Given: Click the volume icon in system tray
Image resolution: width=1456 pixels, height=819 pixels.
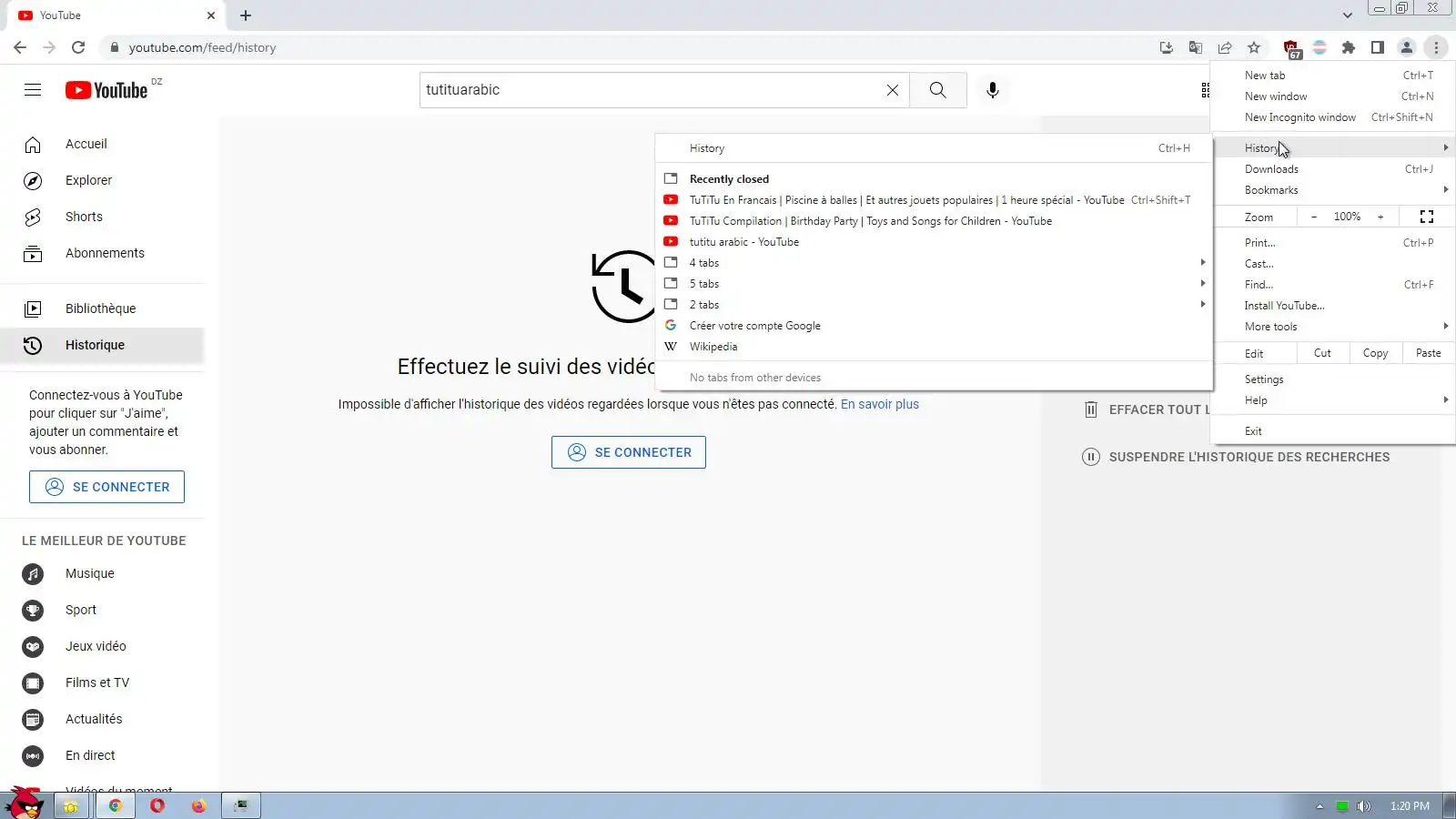Looking at the screenshot, I should coord(1363,806).
